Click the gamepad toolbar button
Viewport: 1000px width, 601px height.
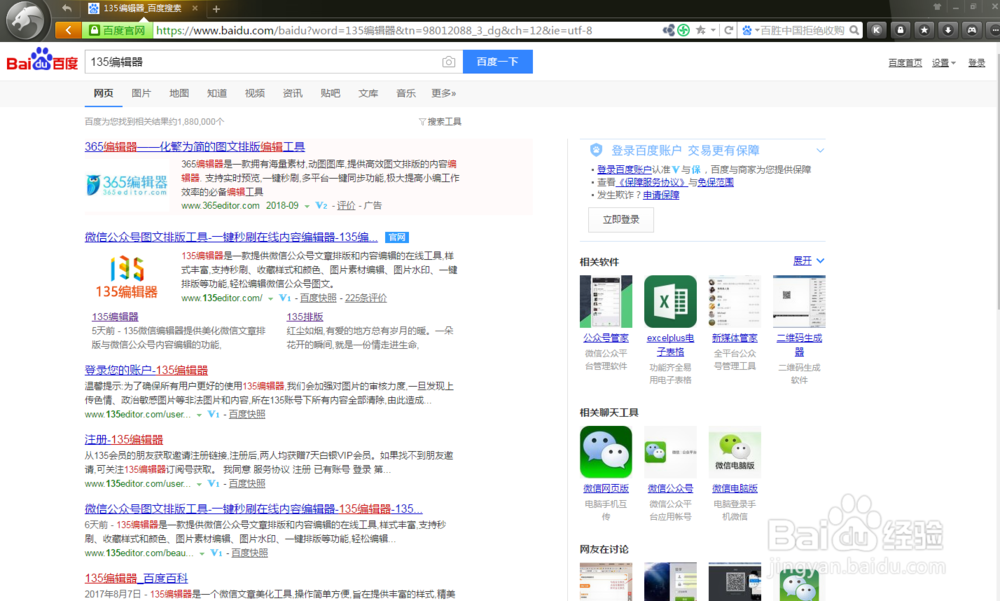pyautogui.click(x=971, y=30)
